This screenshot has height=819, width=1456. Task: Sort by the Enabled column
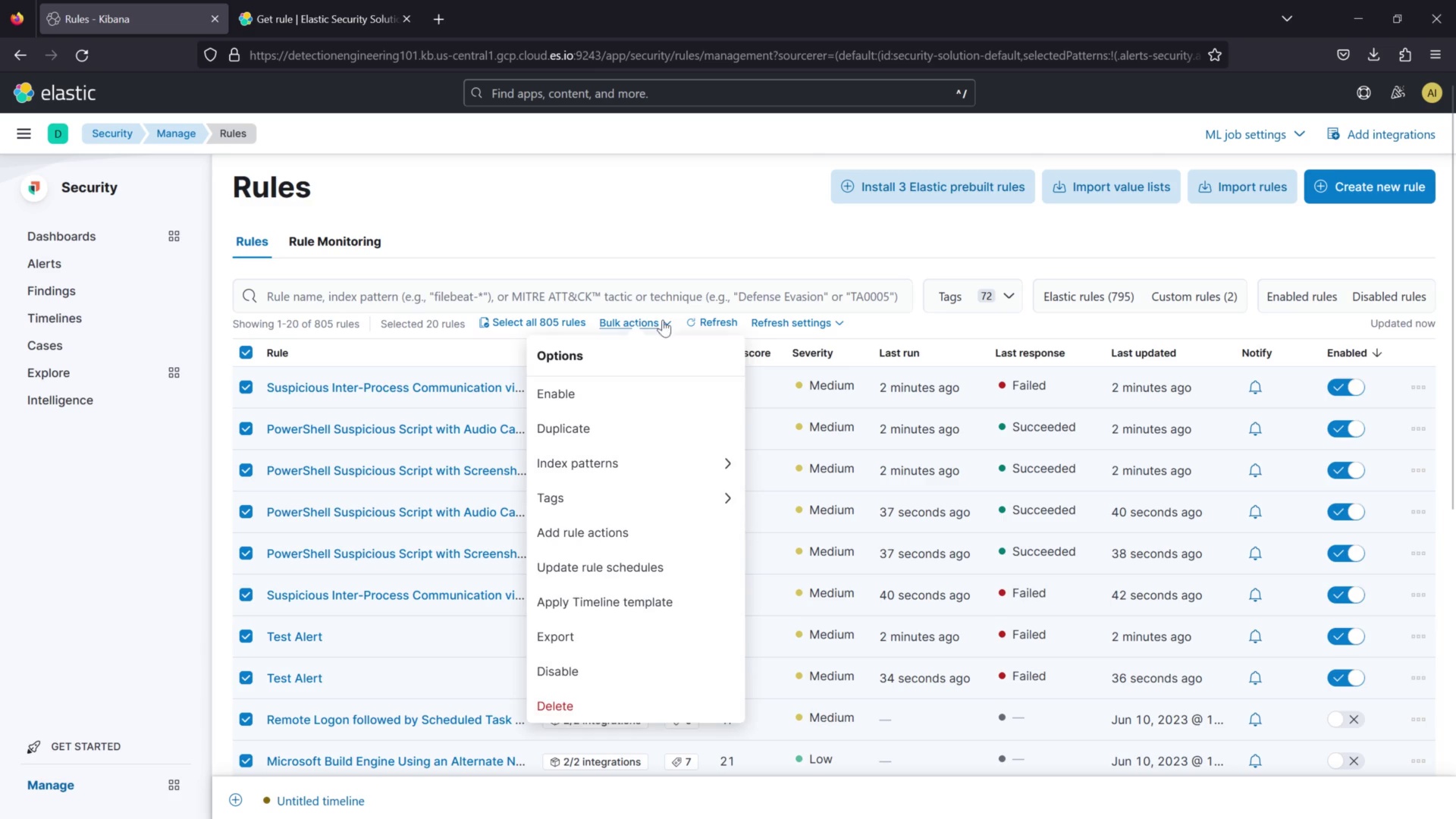pyautogui.click(x=1354, y=353)
